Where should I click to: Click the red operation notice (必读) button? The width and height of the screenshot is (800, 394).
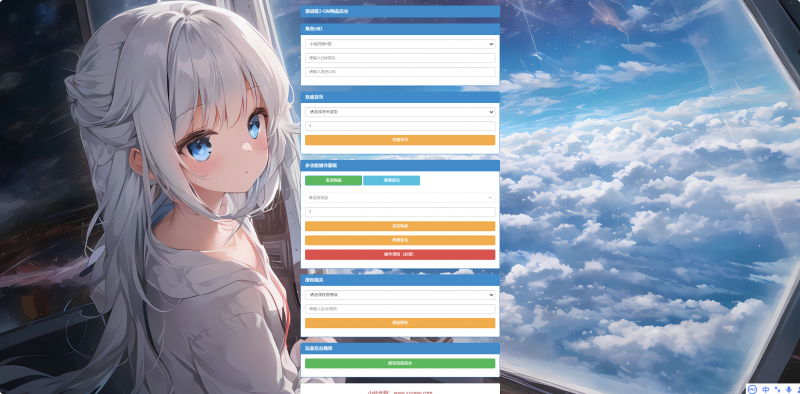[x=400, y=255]
